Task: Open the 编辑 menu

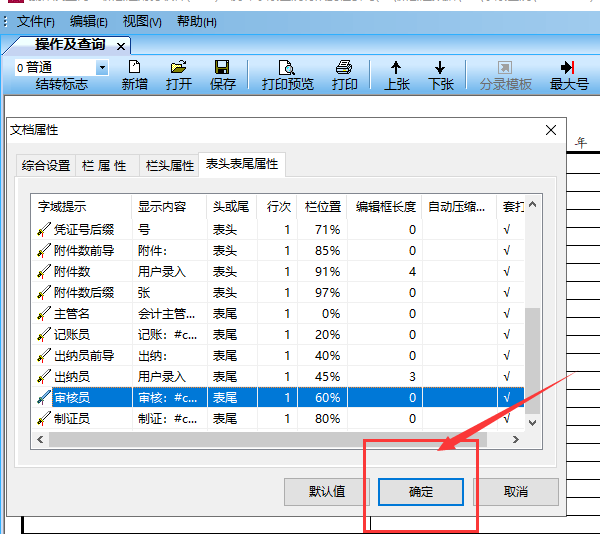Action: click(88, 21)
